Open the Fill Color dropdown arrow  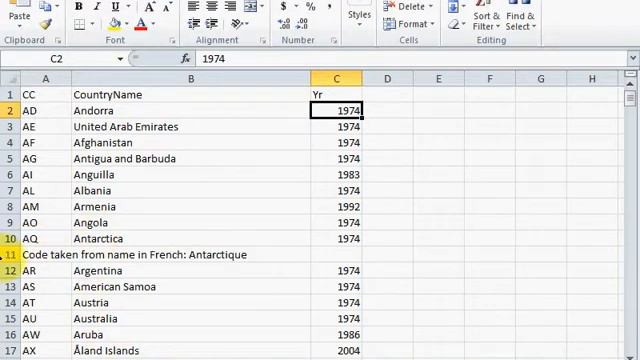click(127, 24)
